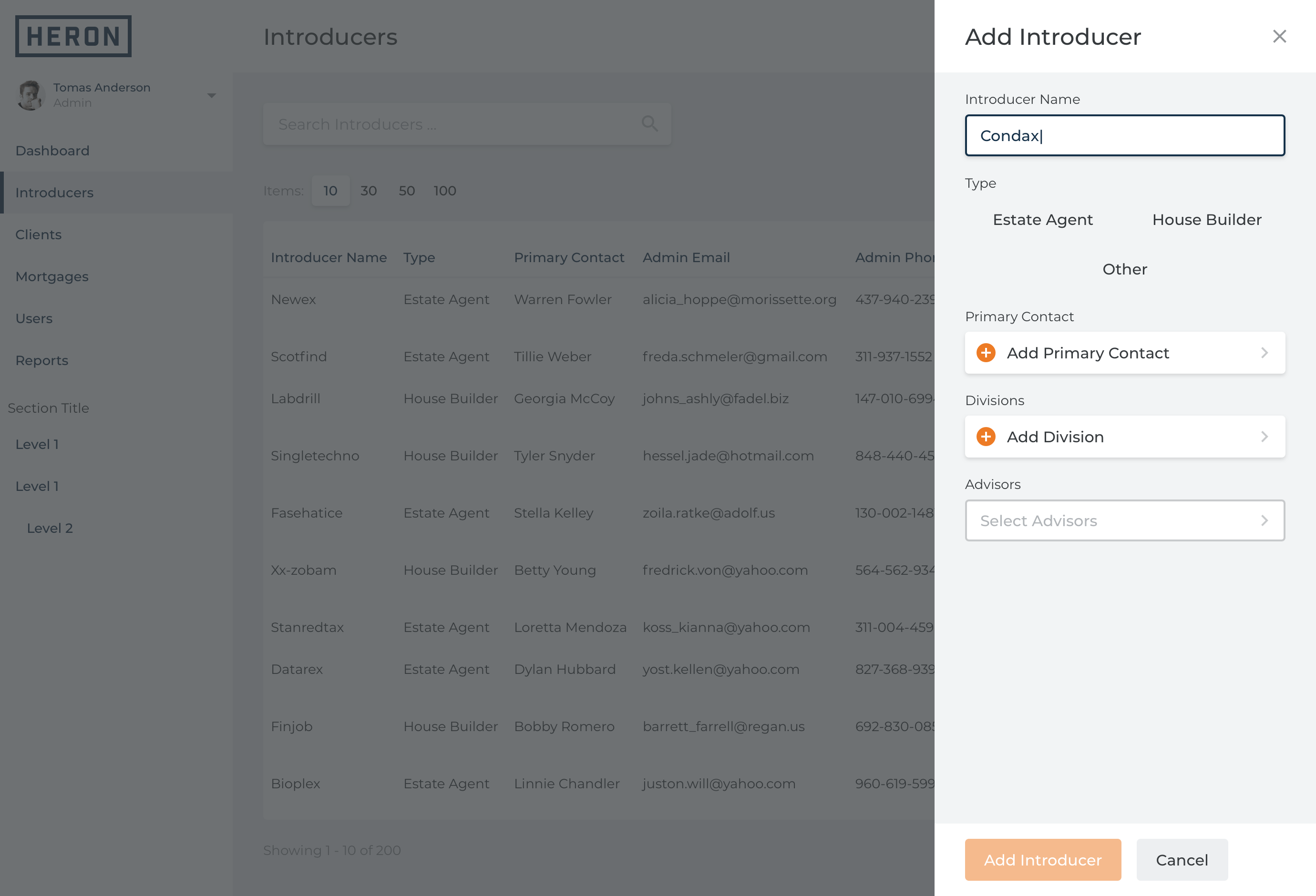
Task: Open the Scotfind introducer row
Action: [x=598, y=356]
